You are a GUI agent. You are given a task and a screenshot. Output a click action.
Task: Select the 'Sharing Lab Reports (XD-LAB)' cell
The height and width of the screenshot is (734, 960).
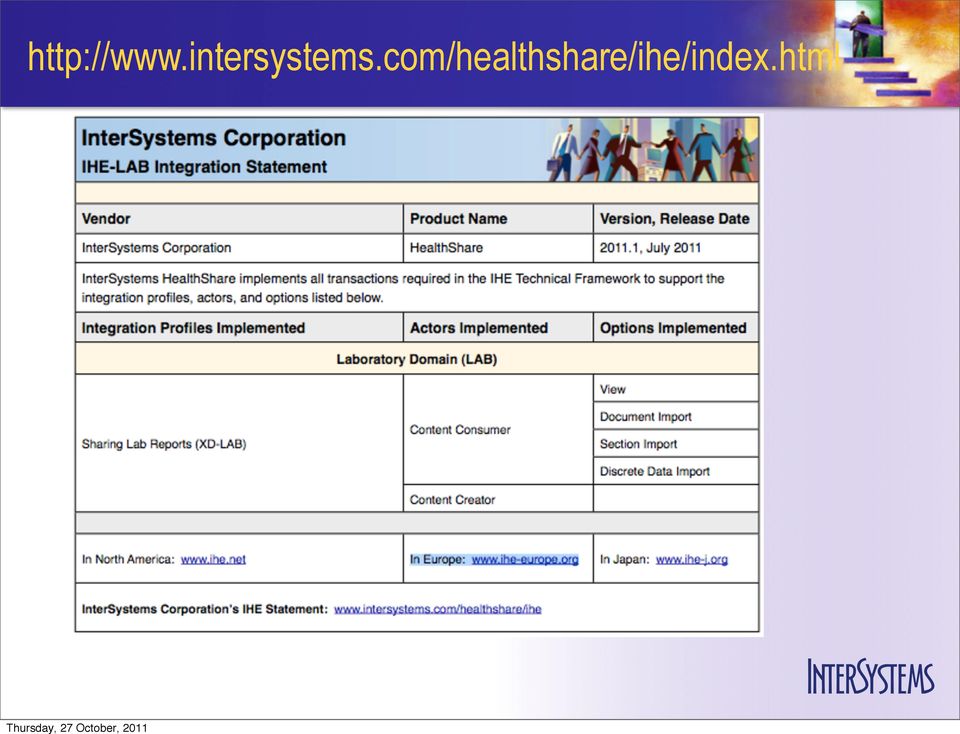click(x=239, y=443)
